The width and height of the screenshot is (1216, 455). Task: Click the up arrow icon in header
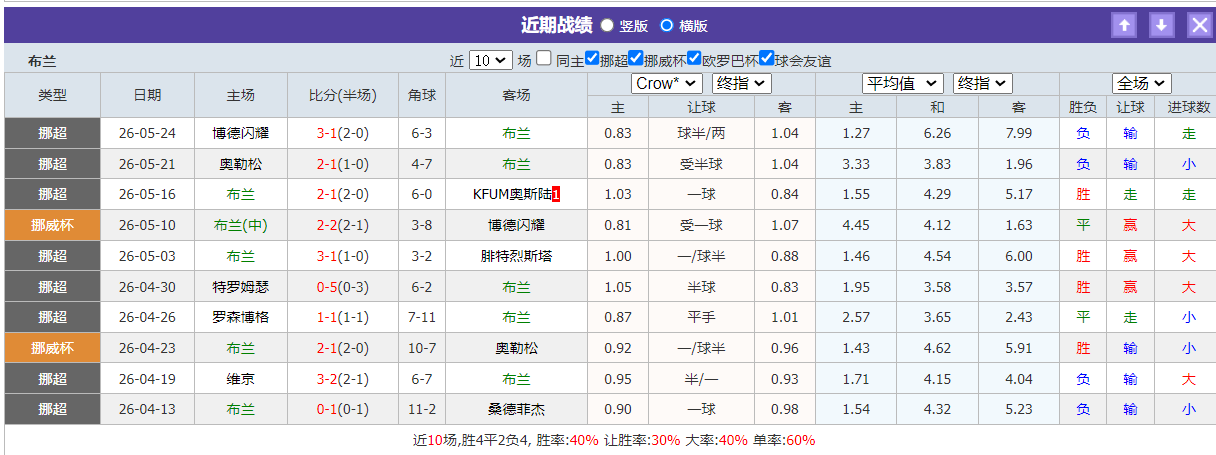pos(1124,26)
